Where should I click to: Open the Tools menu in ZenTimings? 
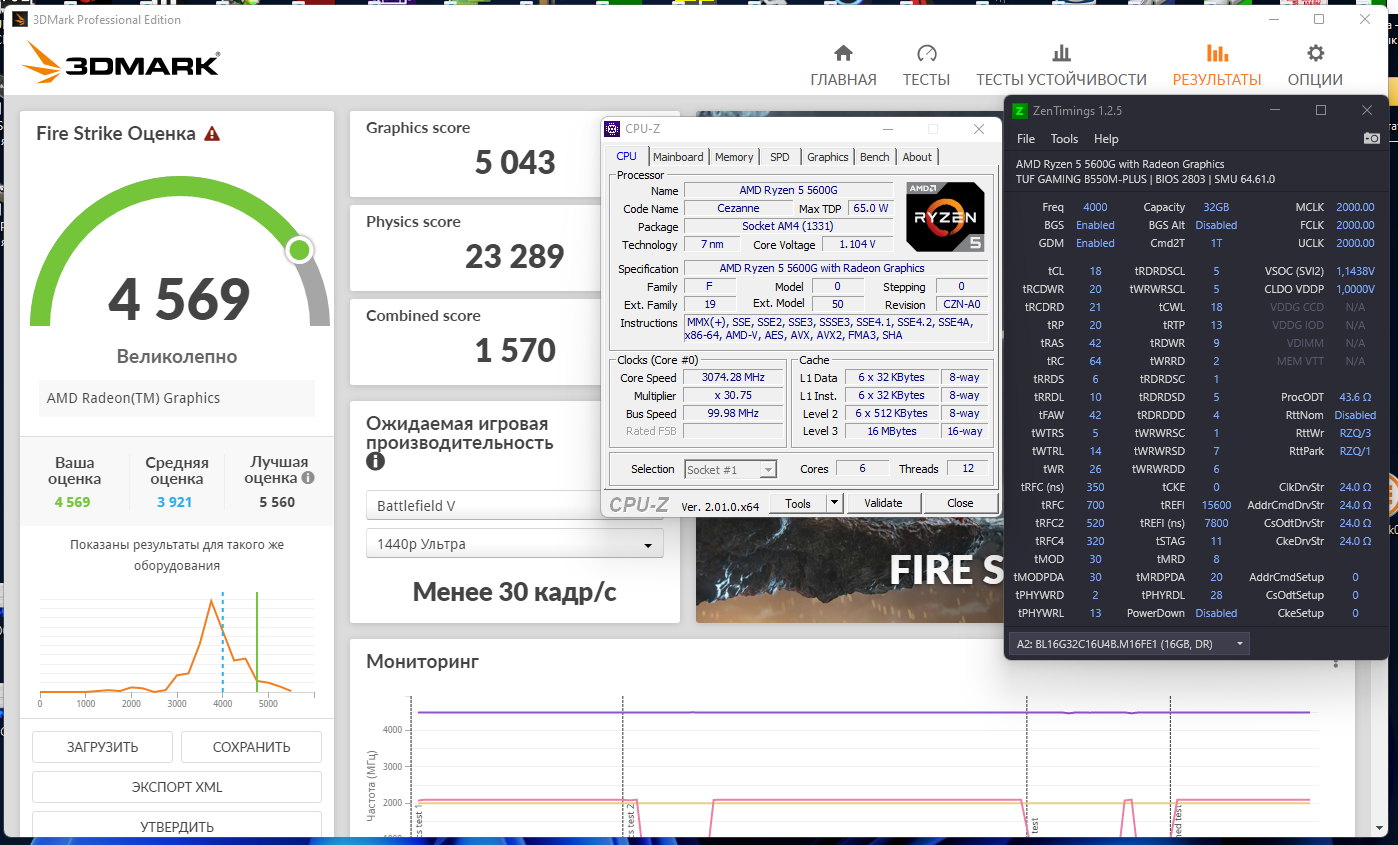(x=1064, y=139)
